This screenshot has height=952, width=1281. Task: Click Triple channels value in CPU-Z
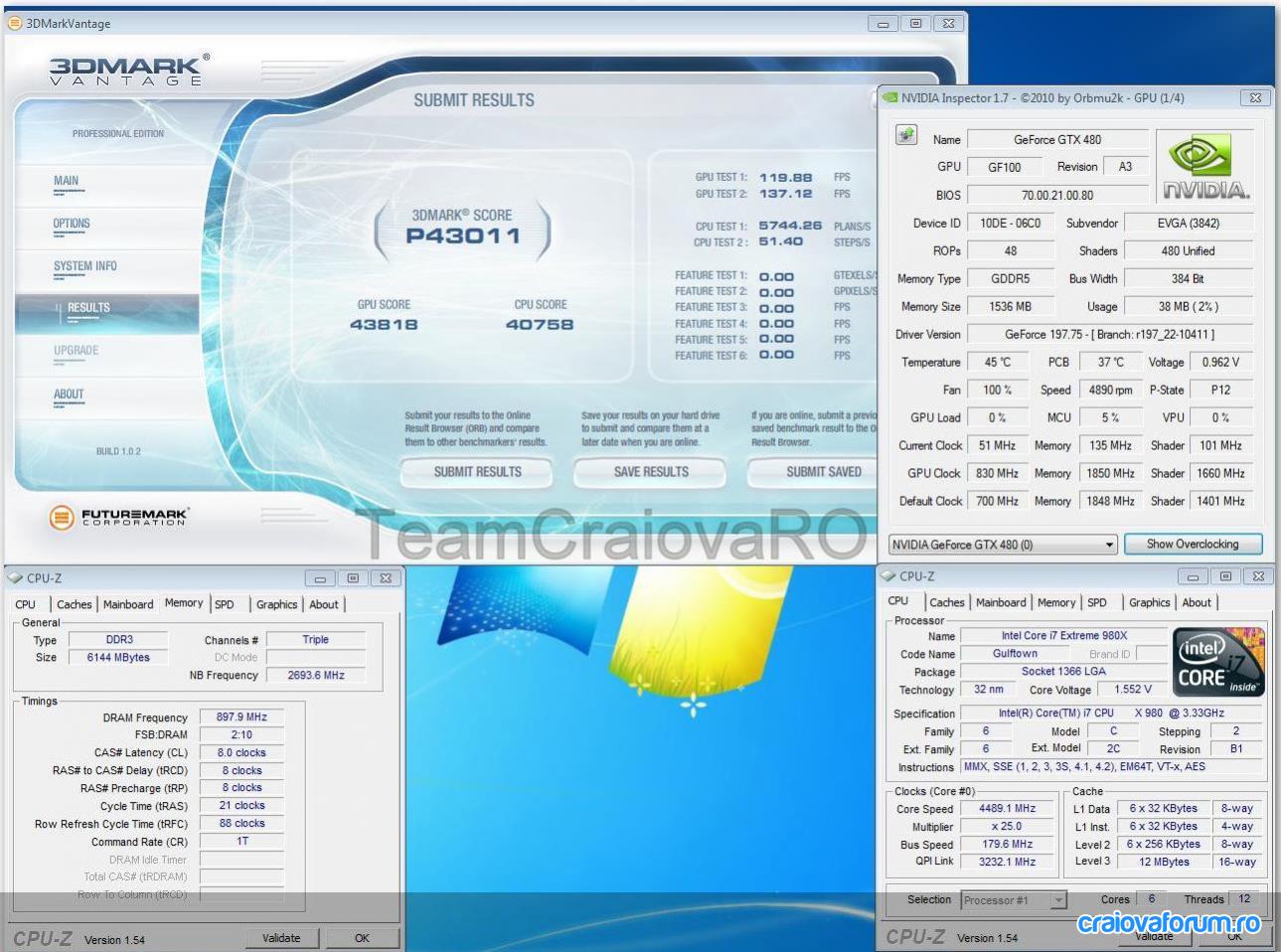tap(316, 640)
